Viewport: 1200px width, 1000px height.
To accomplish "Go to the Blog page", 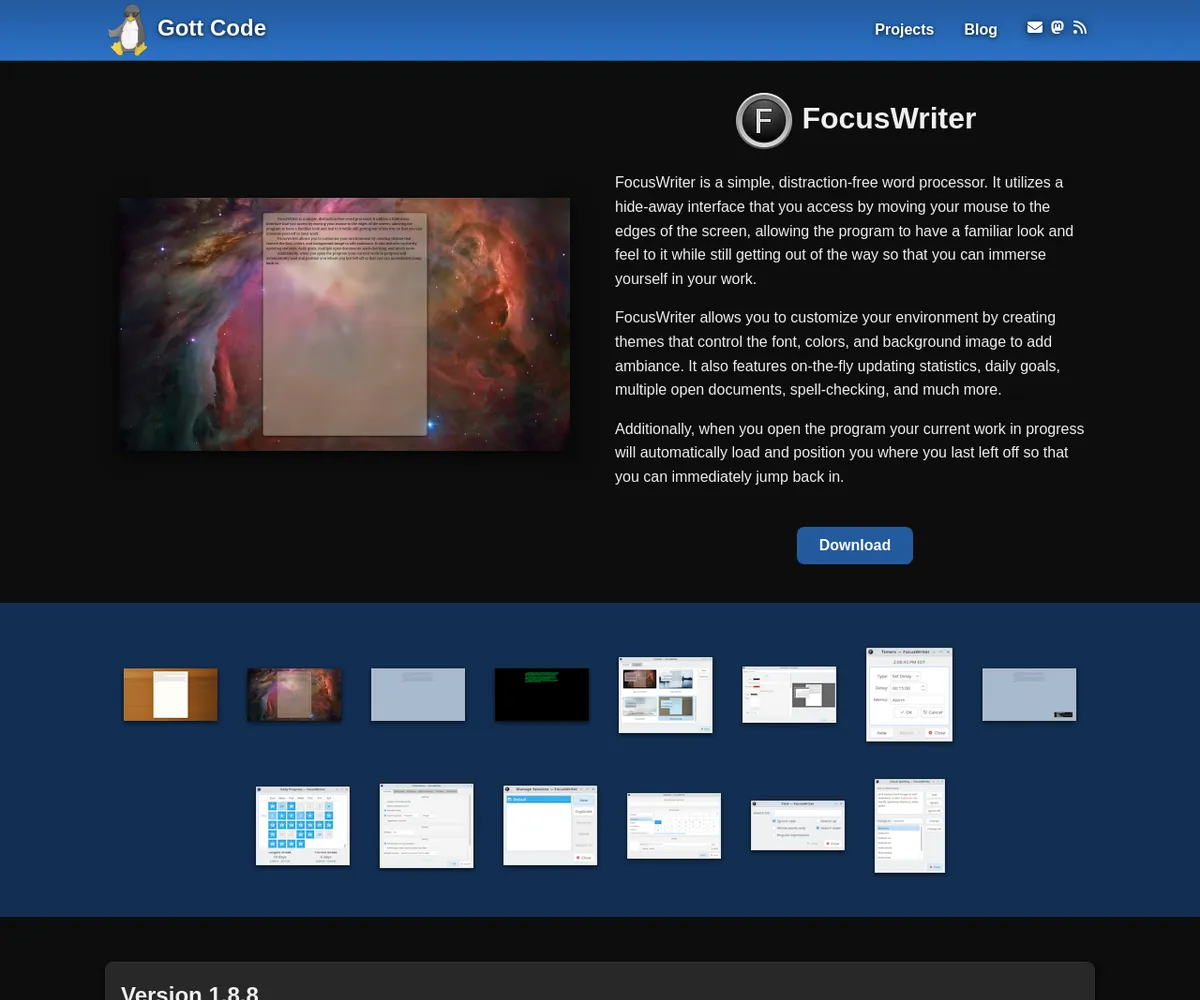I will [x=980, y=30].
